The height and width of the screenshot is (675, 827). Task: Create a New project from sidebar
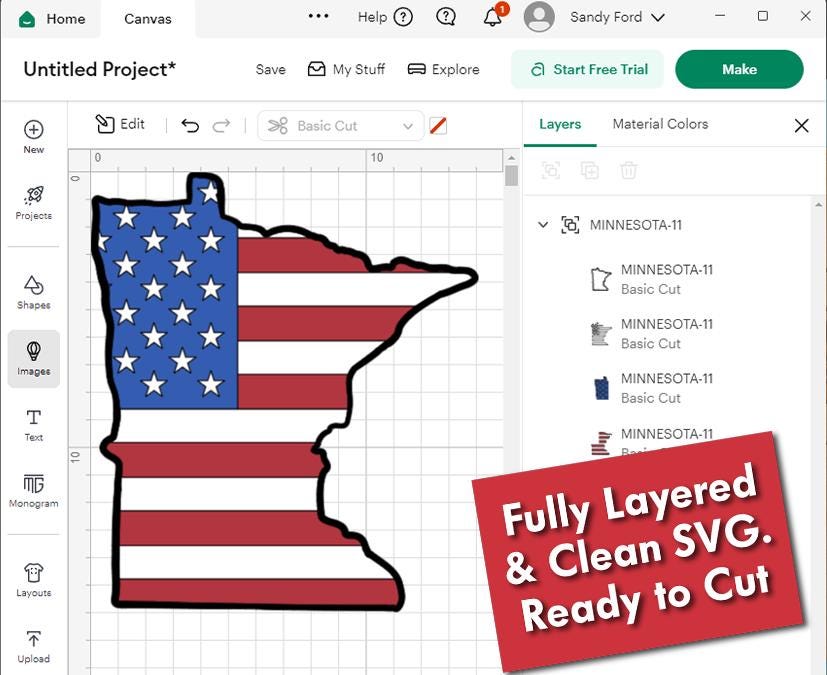tap(34, 137)
